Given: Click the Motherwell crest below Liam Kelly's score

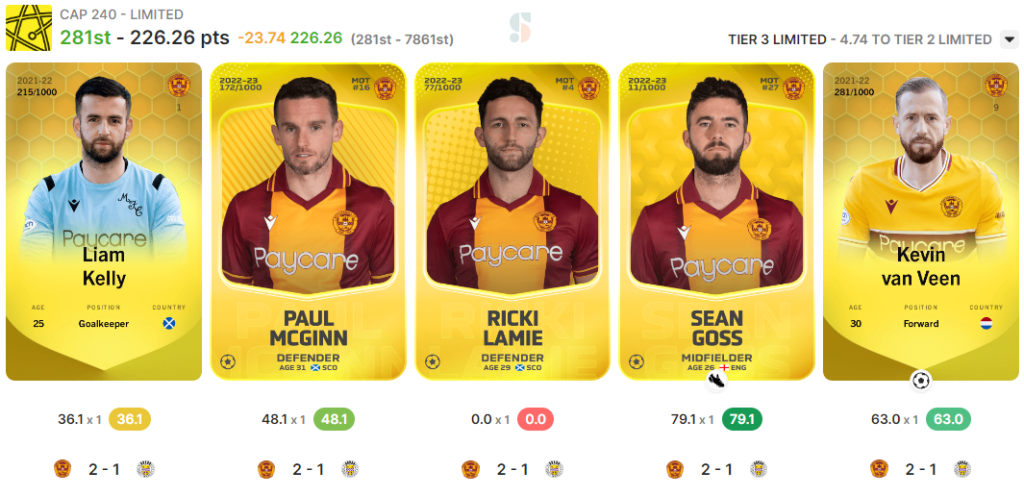Looking at the screenshot, I should tap(62, 469).
